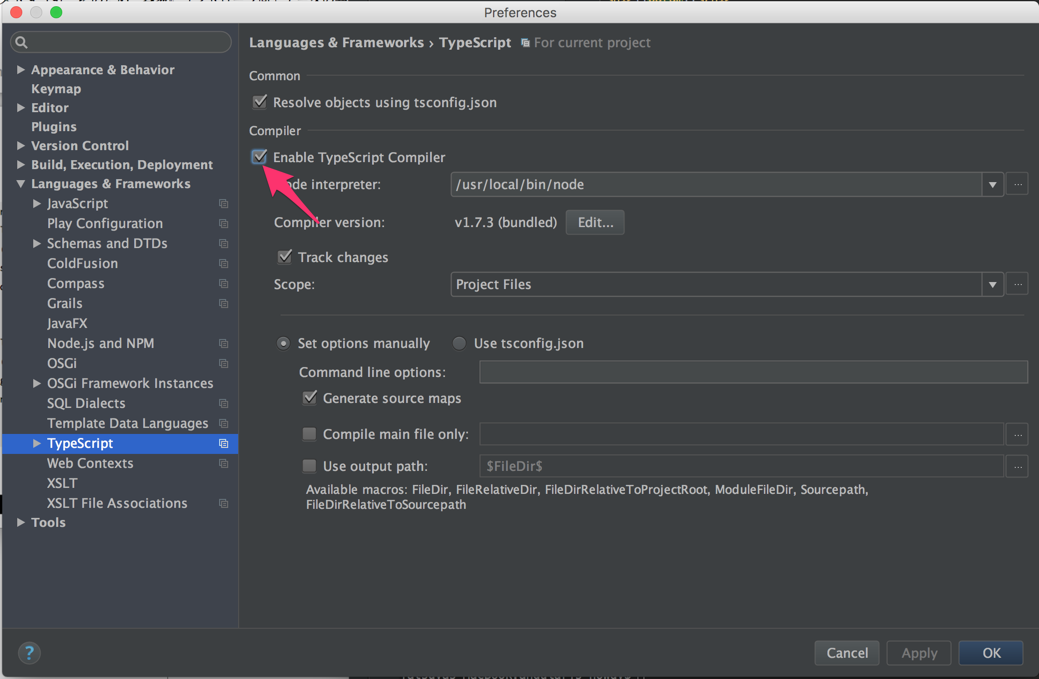
Task: Expand Appearance & Behavior section
Action: tap(21, 70)
